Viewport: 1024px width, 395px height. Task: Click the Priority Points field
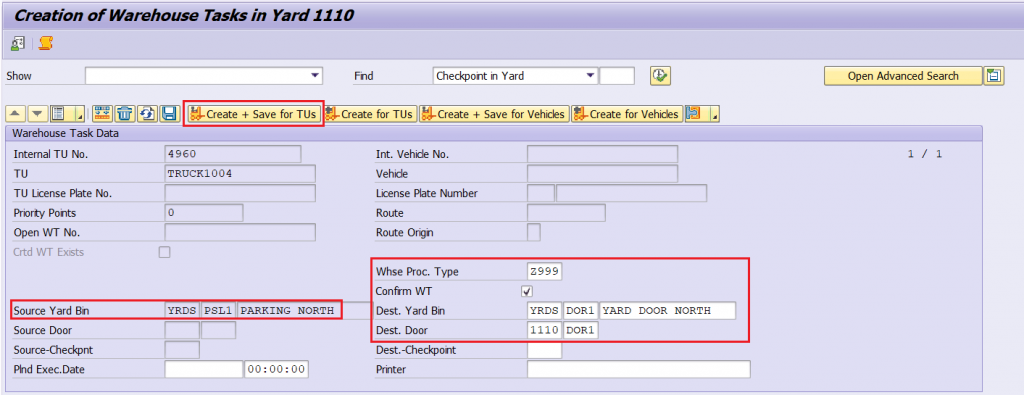pos(204,213)
